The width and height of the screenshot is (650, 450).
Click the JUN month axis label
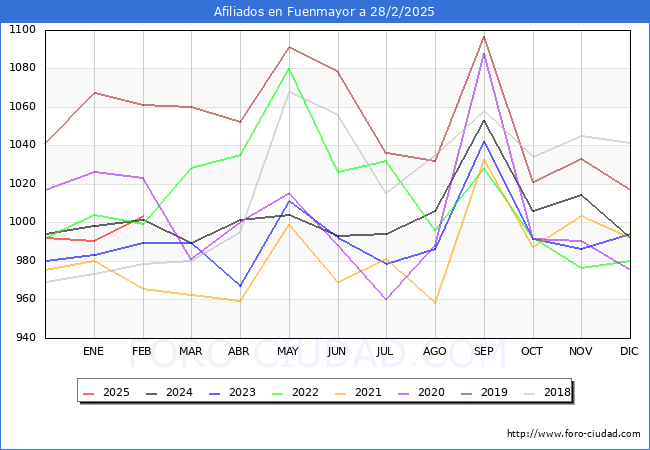coord(337,351)
